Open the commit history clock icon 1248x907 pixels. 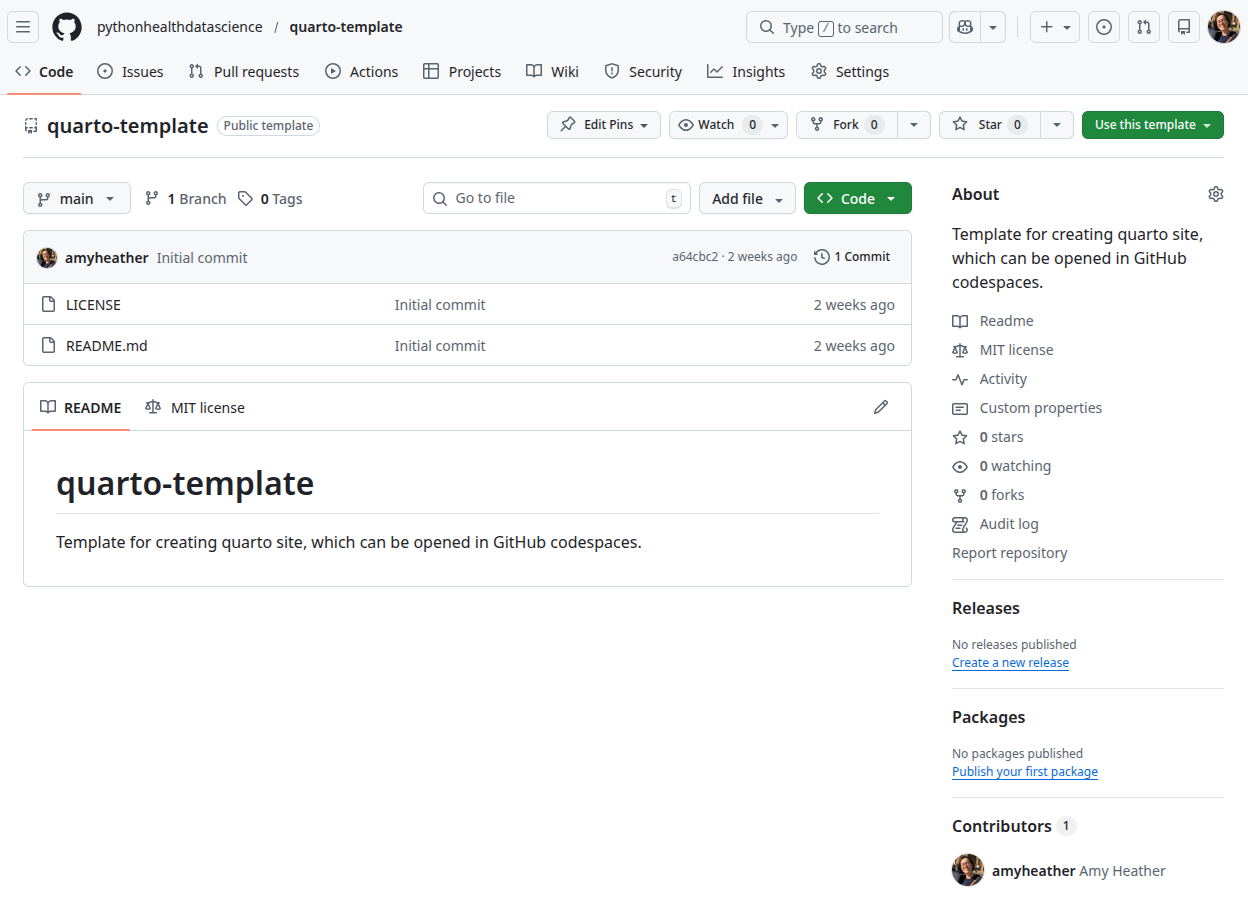click(x=820, y=256)
